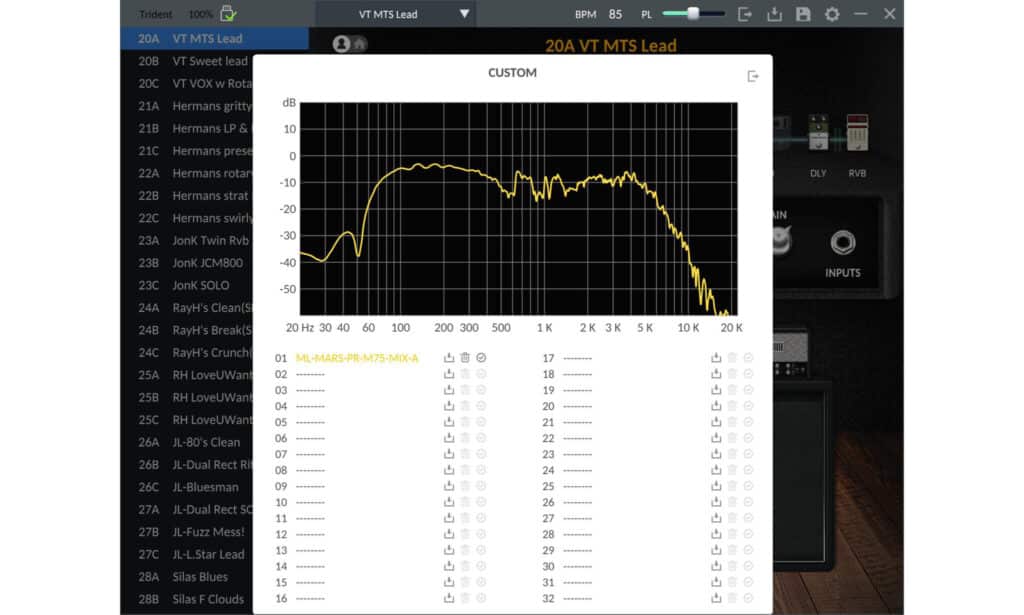The image size is (1024, 615).
Task: Import an IR file into slot 09
Action: pyautogui.click(x=449, y=486)
